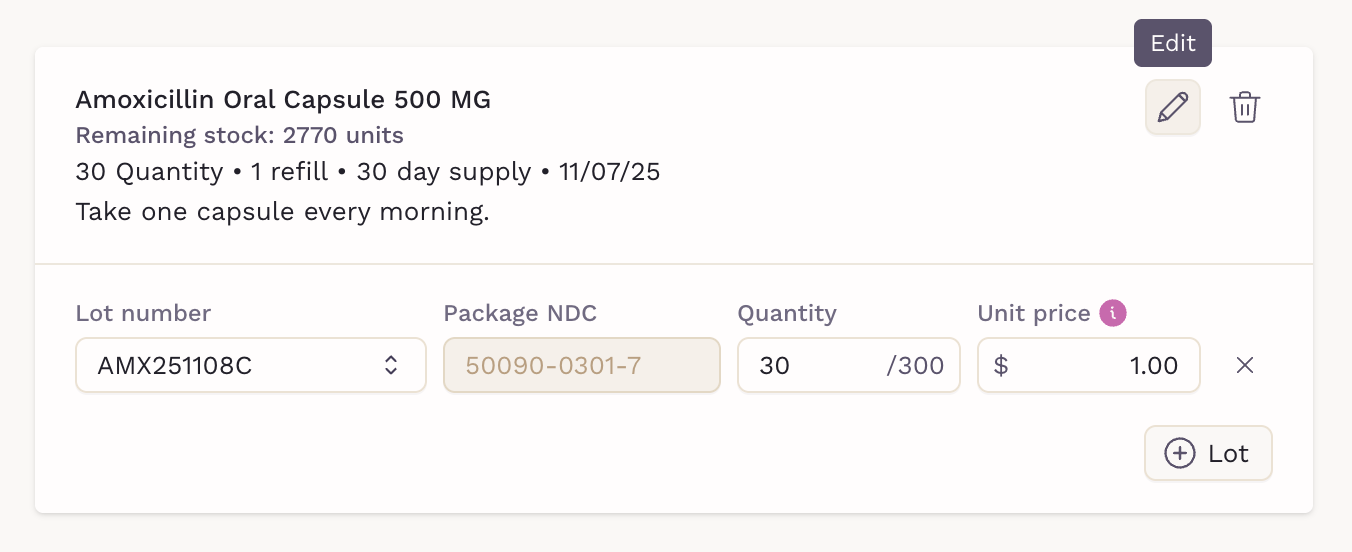Click the Quantity field label
Image resolution: width=1352 pixels, height=552 pixels.
787,313
